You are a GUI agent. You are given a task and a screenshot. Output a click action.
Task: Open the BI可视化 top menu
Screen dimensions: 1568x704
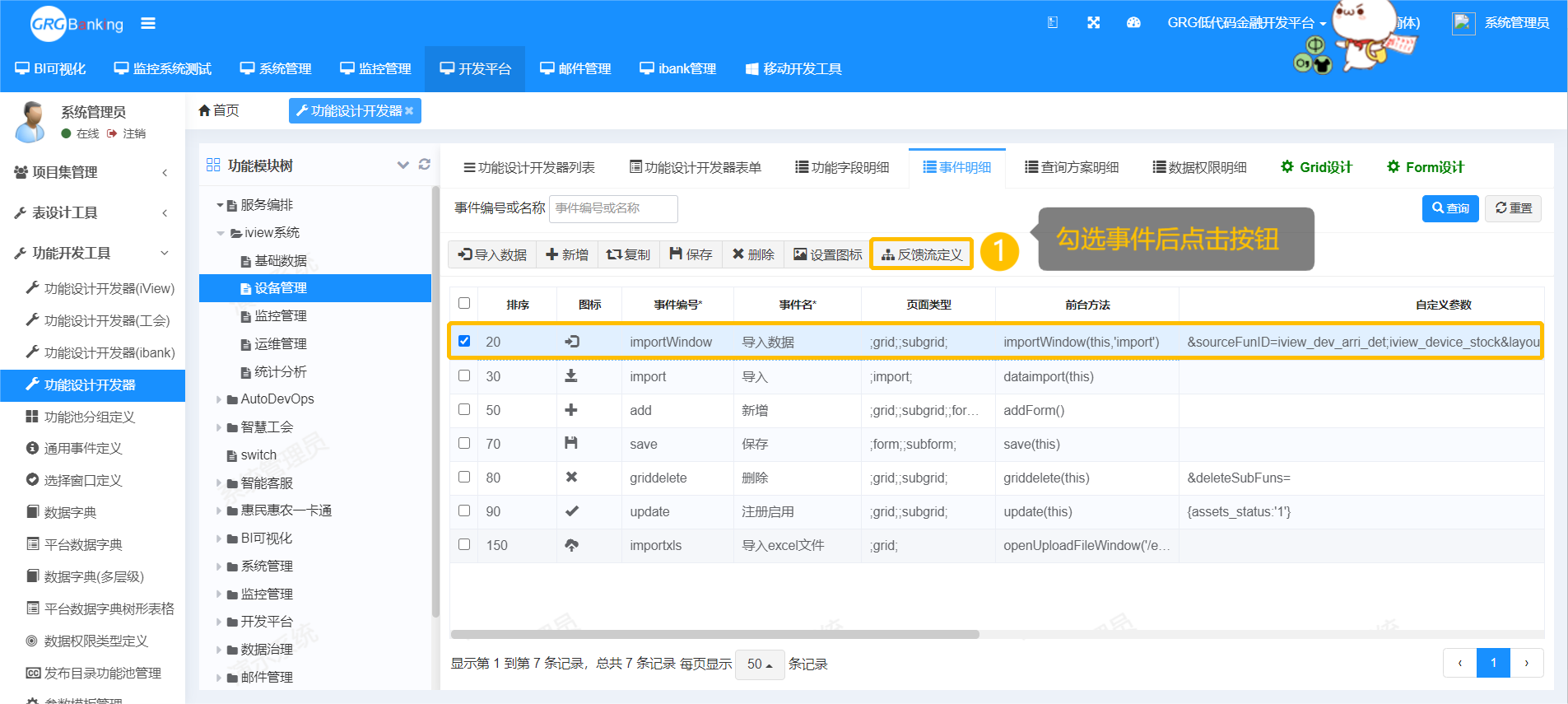(50, 68)
